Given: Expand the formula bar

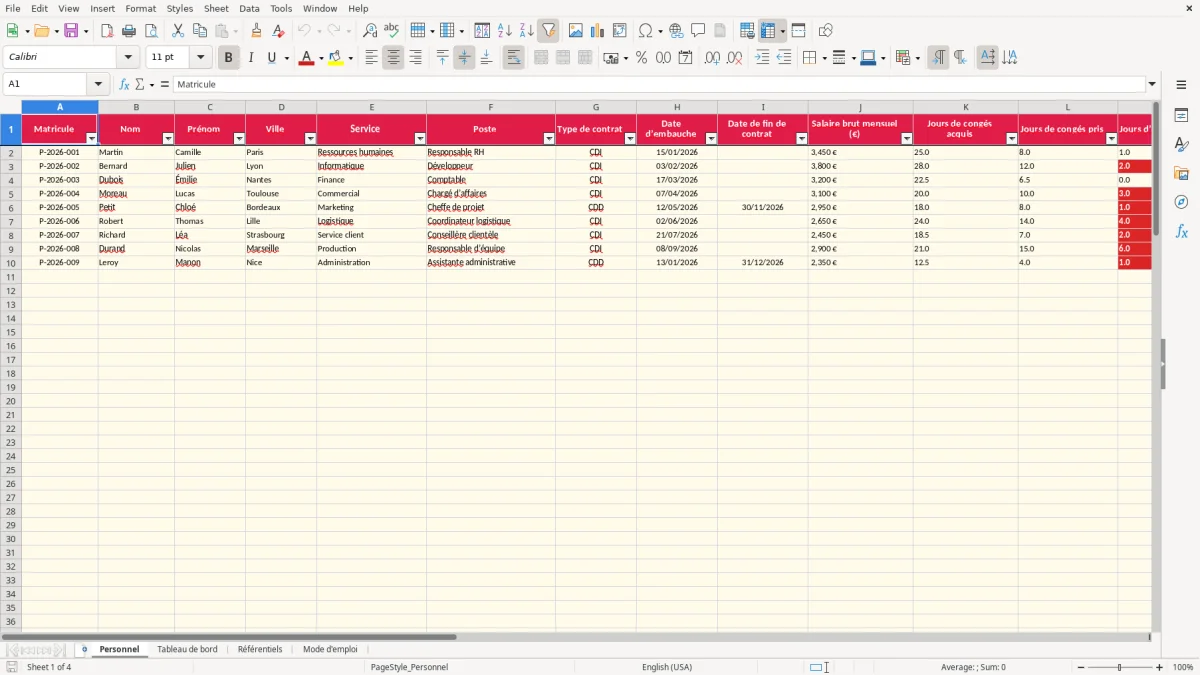Looking at the screenshot, I should [1152, 85].
